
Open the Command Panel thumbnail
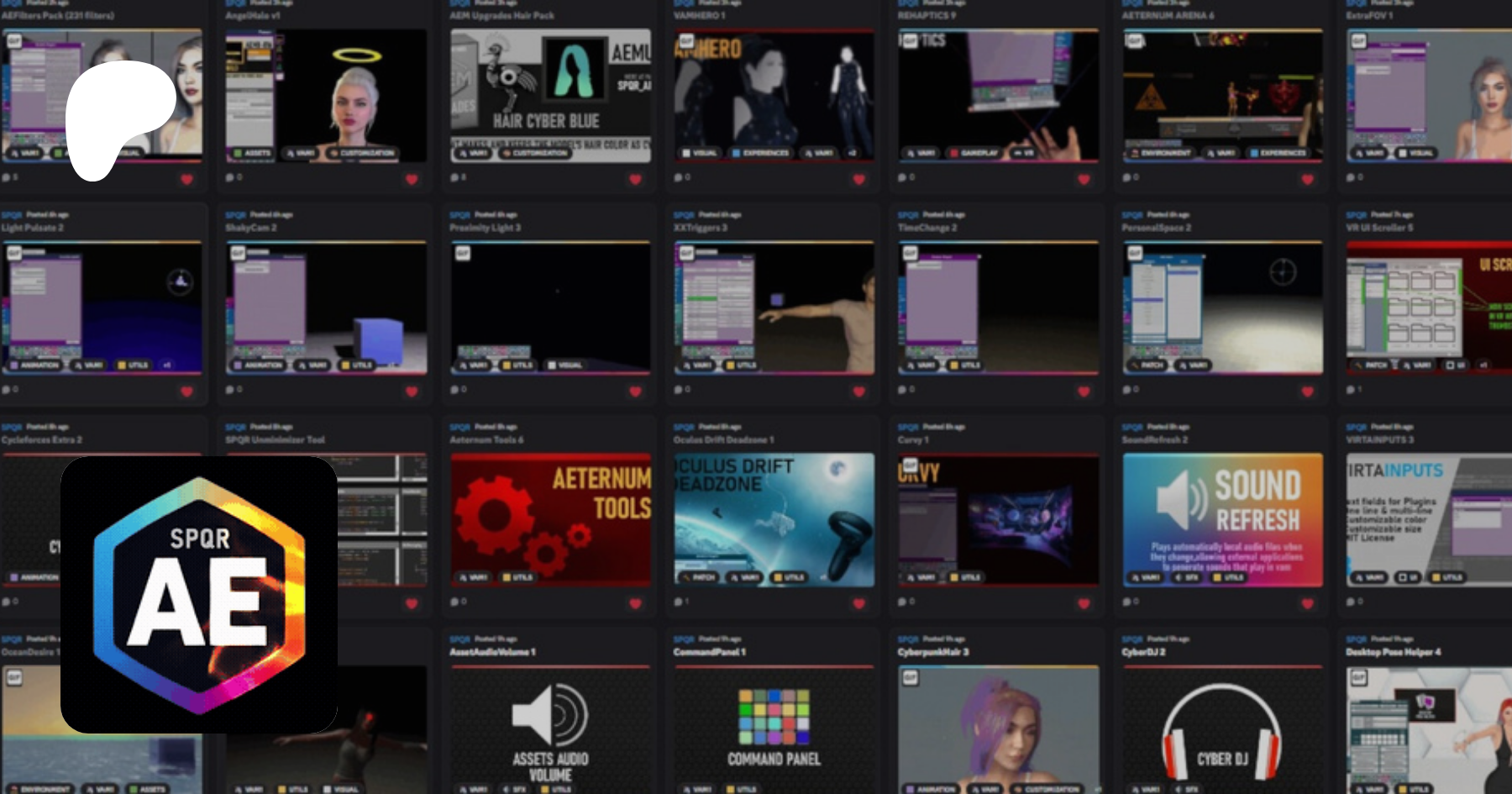(774, 729)
